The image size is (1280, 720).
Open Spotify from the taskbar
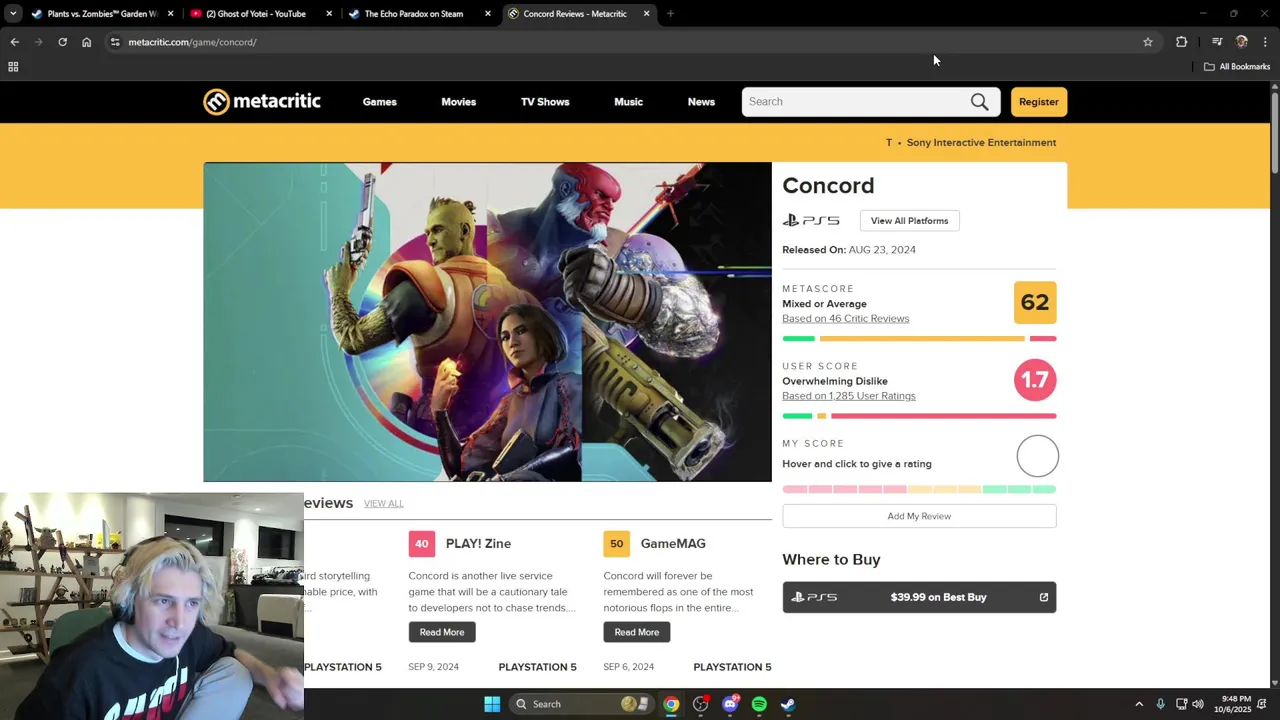tap(759, 704)
